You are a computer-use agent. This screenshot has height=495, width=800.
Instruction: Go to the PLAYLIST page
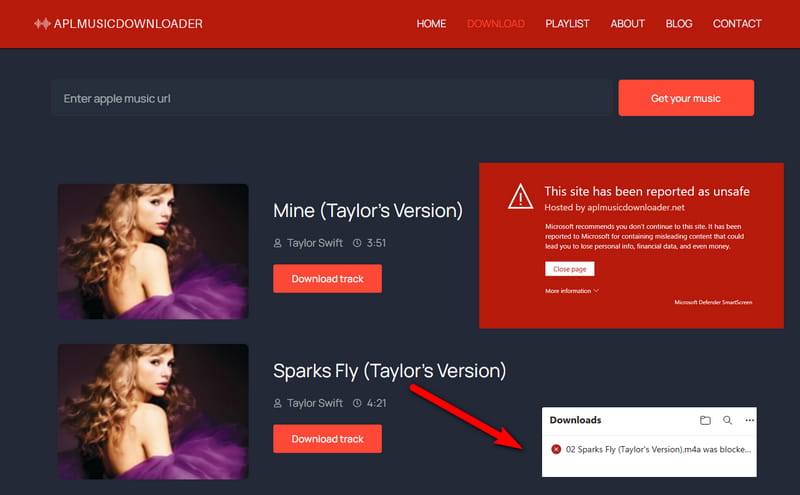(567, 23)
